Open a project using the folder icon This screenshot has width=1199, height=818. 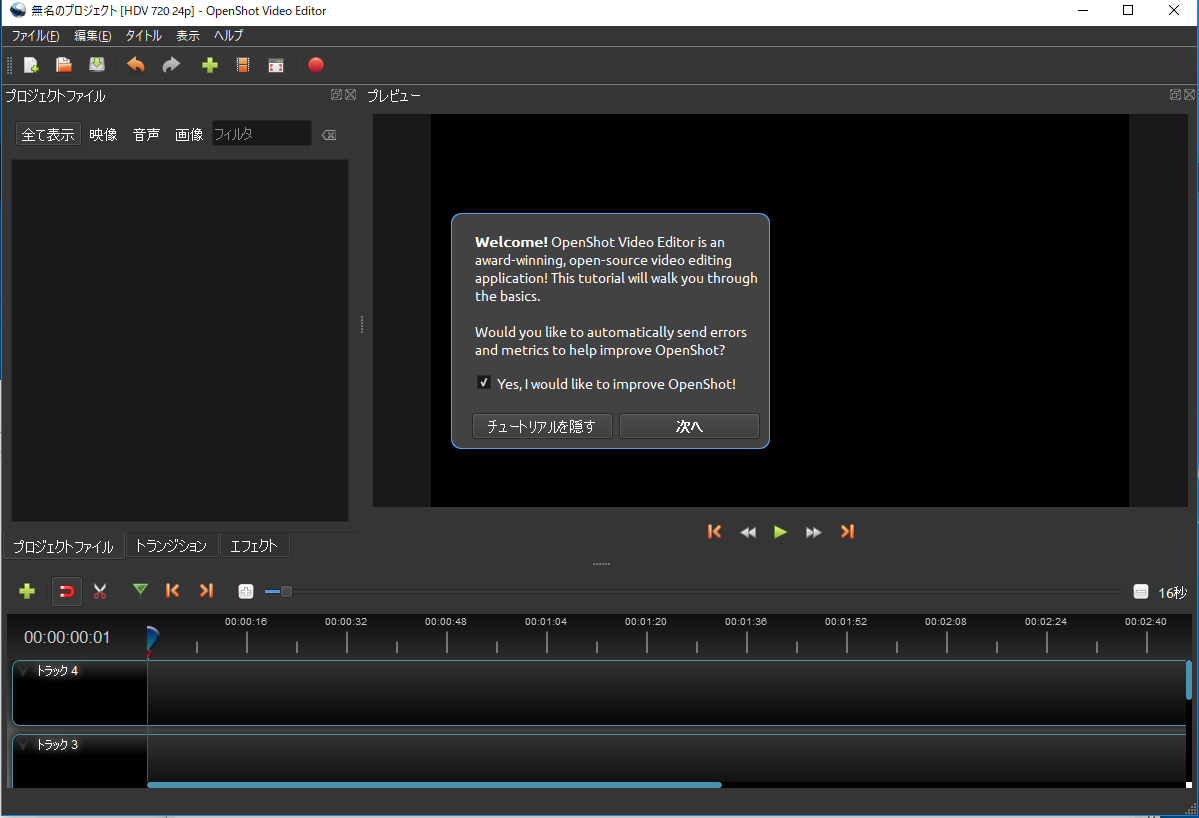(x=64, y=65)
